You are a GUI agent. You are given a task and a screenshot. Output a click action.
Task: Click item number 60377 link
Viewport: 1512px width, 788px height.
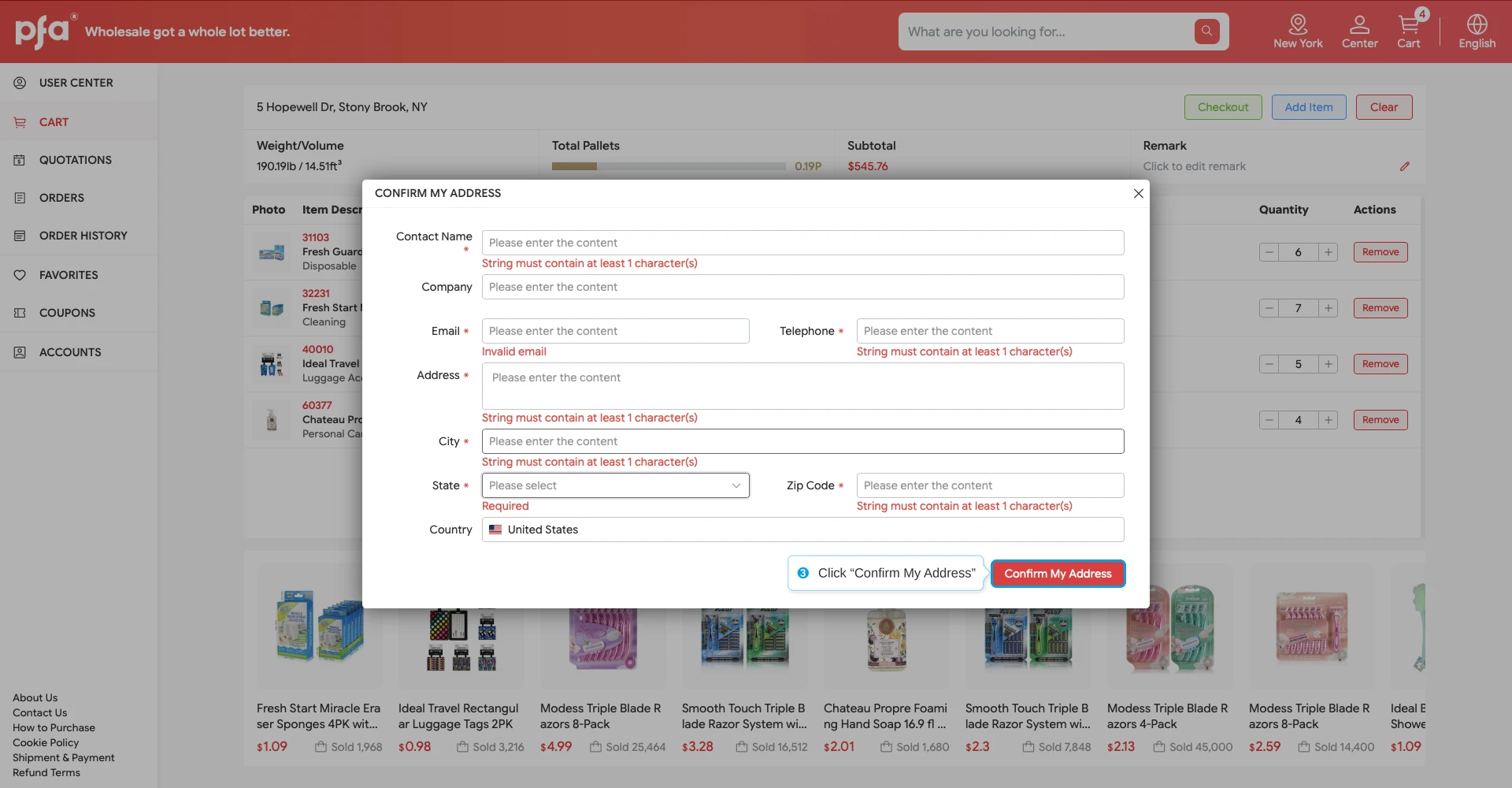(x=317, y=406)
